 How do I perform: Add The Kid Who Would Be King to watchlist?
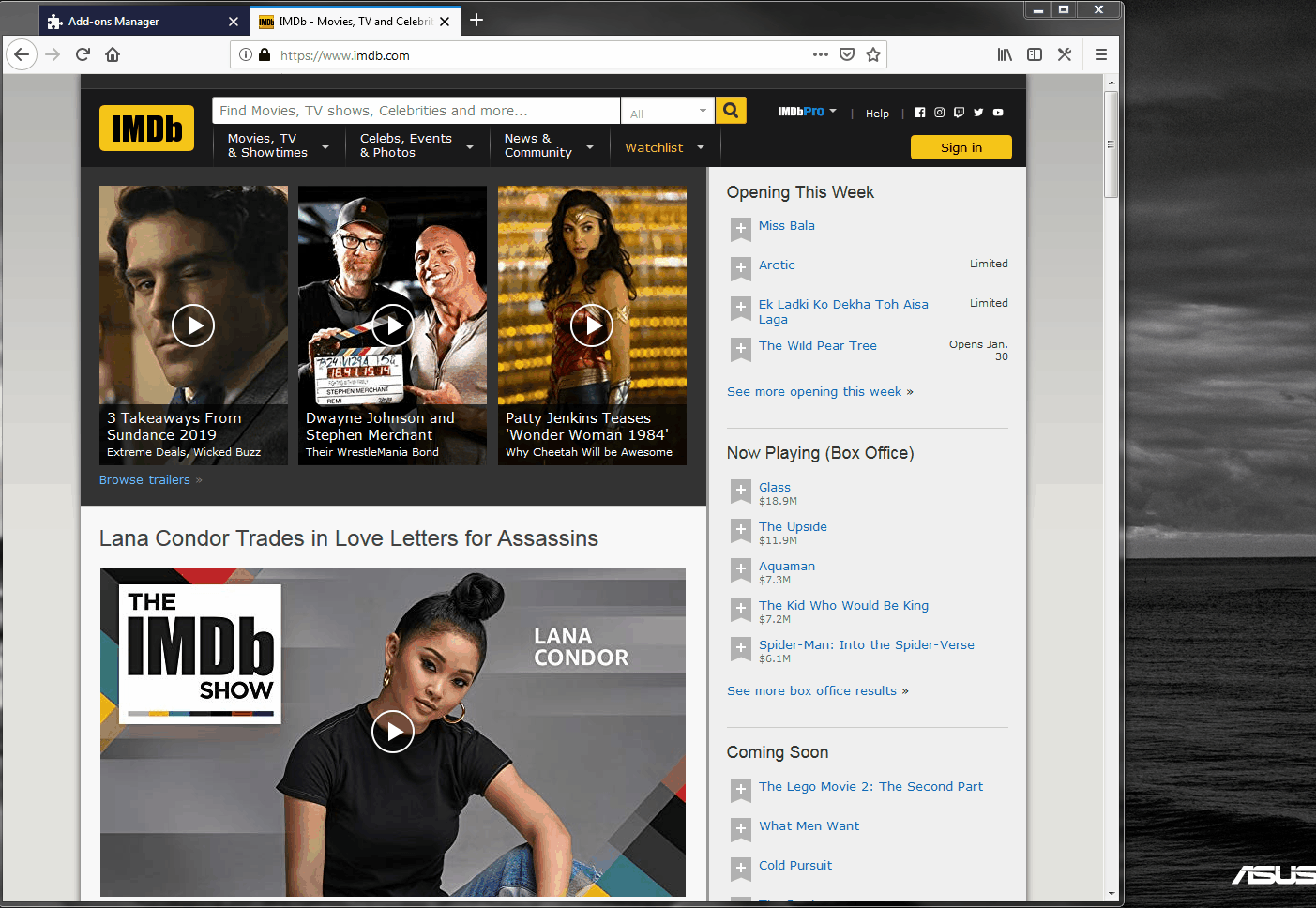741,609
